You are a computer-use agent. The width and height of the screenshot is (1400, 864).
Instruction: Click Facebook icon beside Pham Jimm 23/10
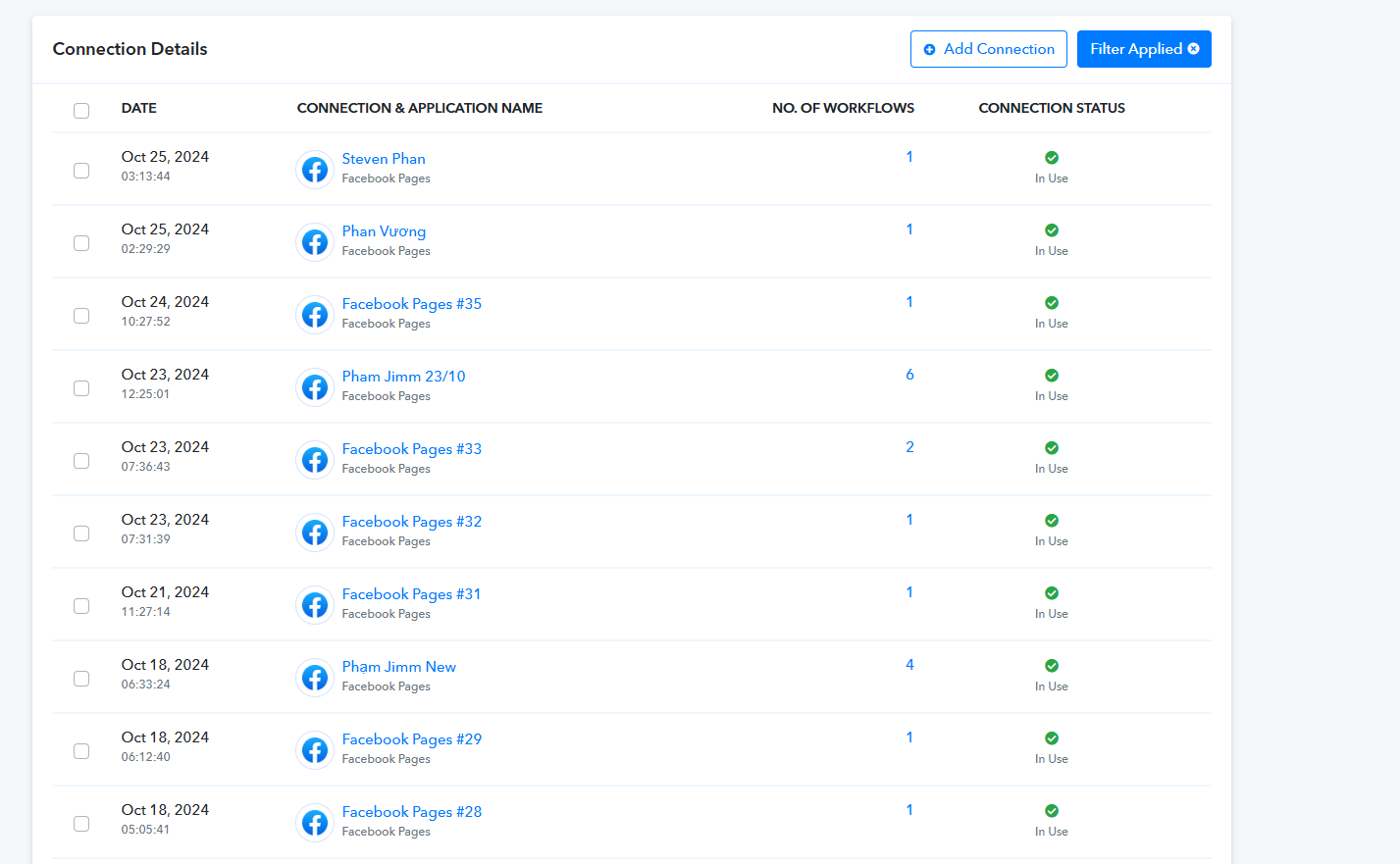[x=315, y=387]
